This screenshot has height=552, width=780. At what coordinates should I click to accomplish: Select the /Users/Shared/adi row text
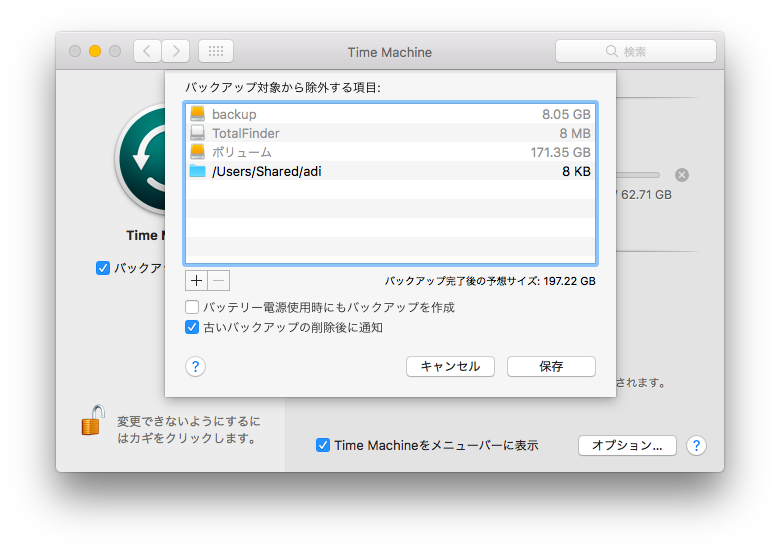[267, 172]
